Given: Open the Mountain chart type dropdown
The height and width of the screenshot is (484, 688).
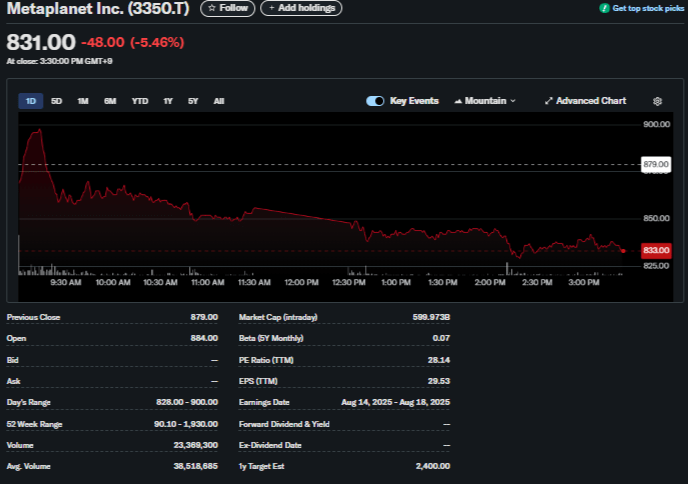Looking at the screenshot, I should point(485,101).
